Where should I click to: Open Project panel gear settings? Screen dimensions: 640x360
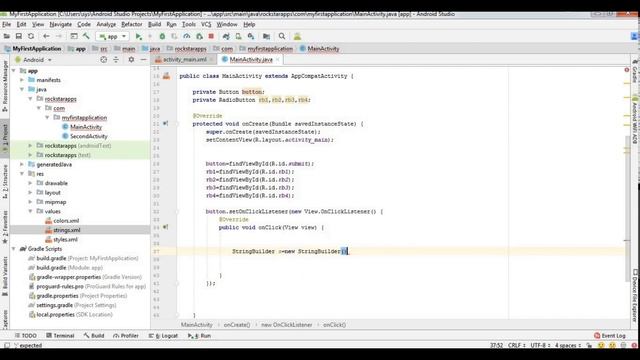(131, 60)
